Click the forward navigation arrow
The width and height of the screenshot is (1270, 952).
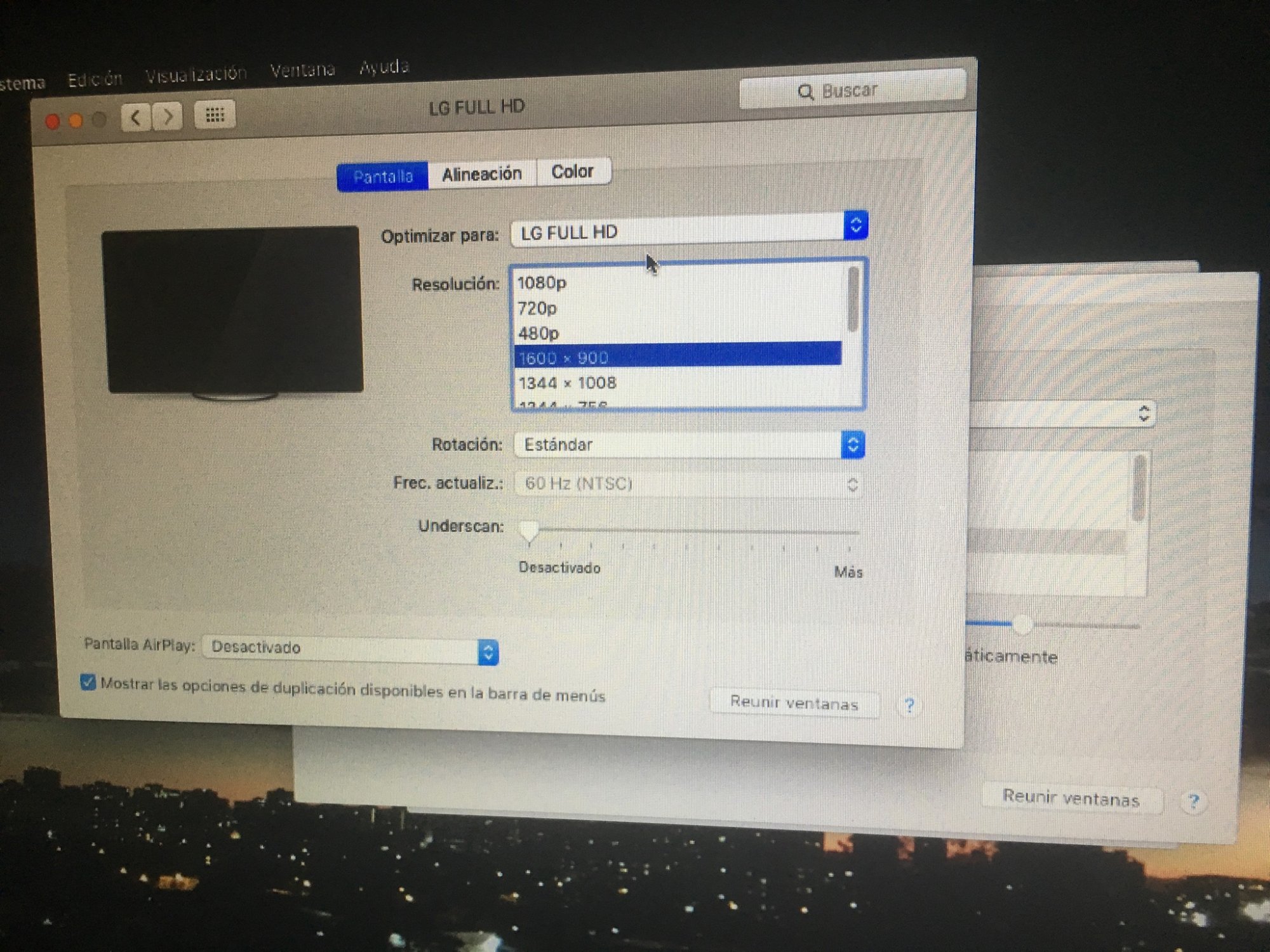click(168, 117)
